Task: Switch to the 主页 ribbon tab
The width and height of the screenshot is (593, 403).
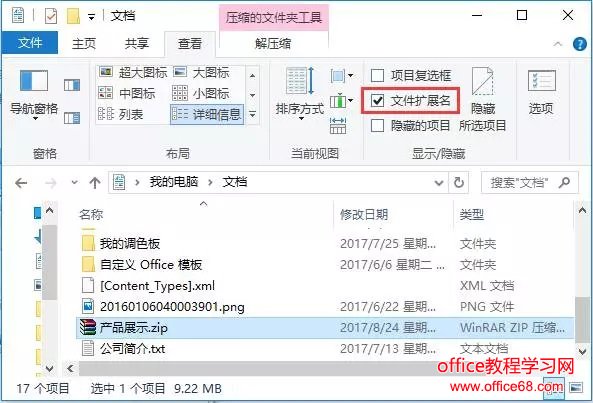Action: tap(84, 43)
